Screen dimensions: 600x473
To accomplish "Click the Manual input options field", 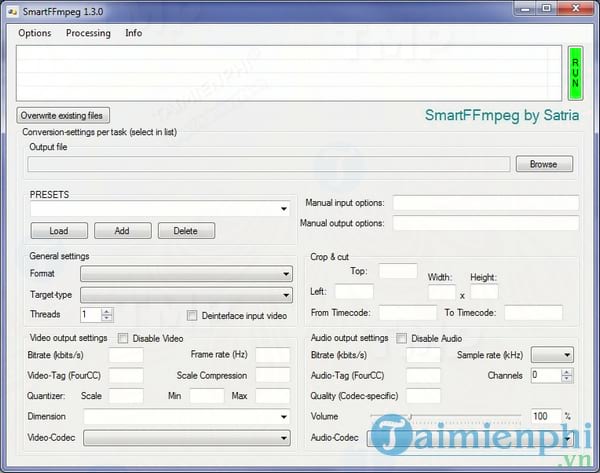I will [486, 203].
